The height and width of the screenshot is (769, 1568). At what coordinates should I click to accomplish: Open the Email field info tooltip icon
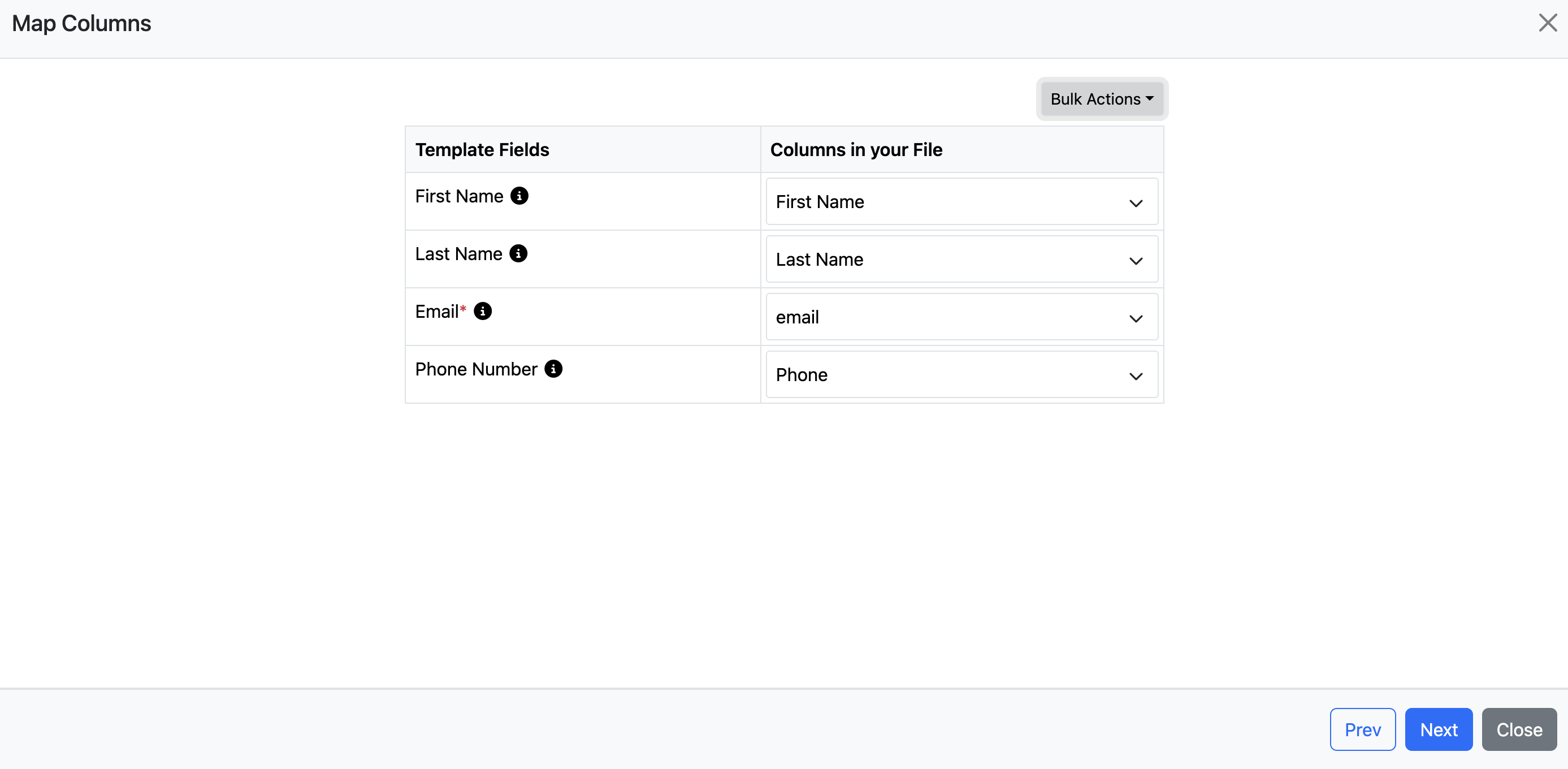[x=483, y=311]
